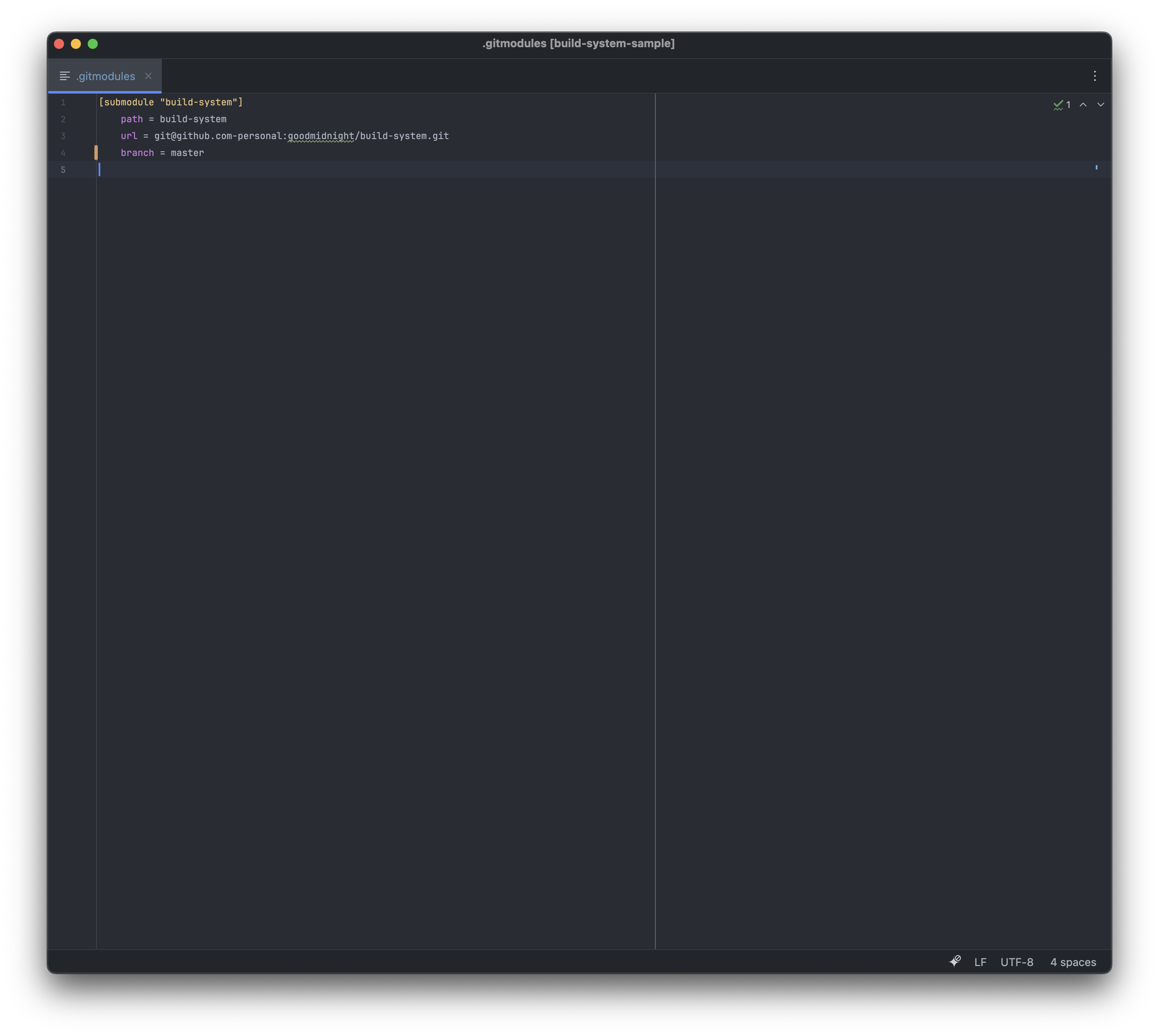Click line number 1 in gutter
Image resolution: width=1159 pixels, height=1036 pixels.
click(x=63, y=102)
